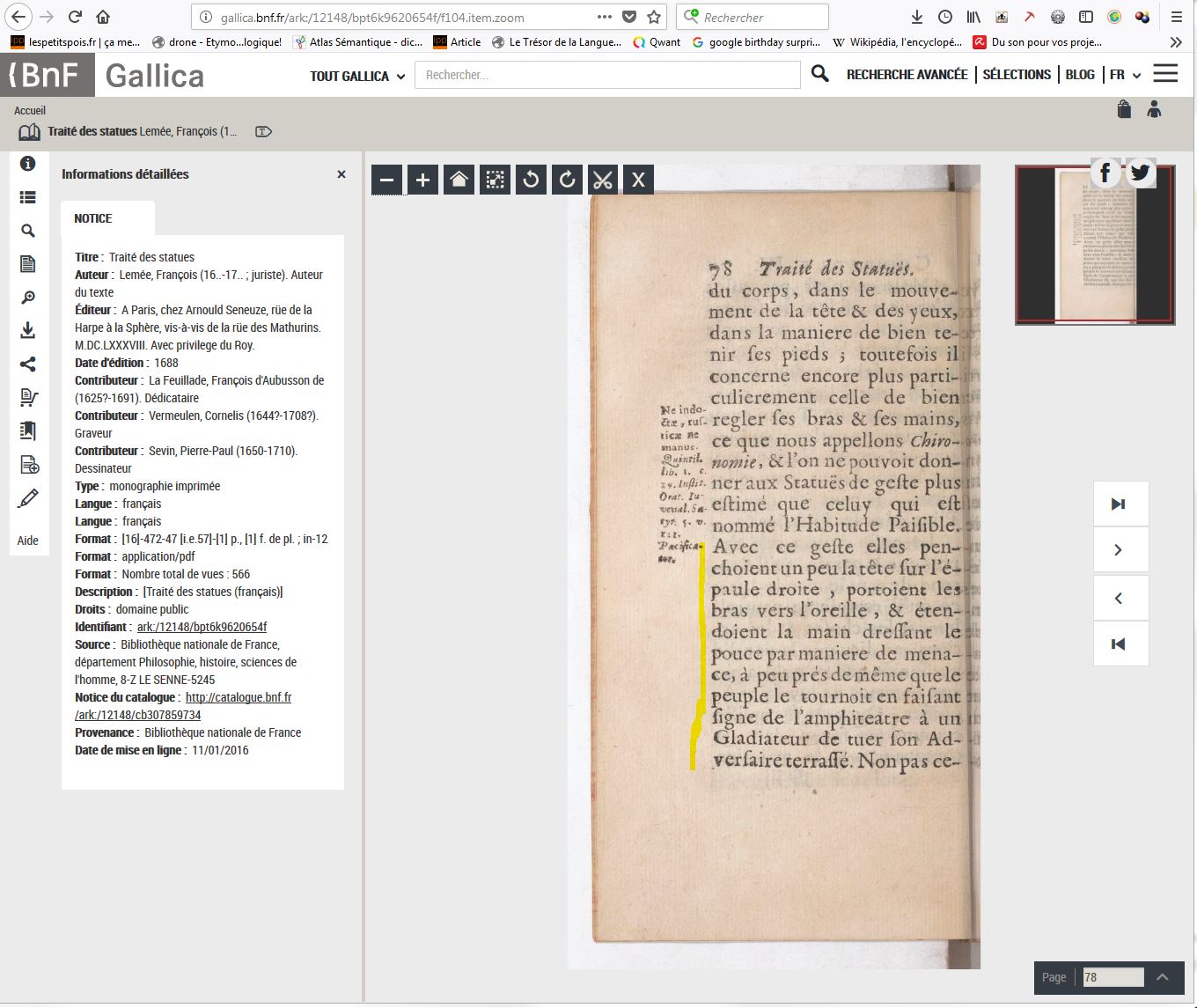Screen dimensions: 1197x1008
Task: Open the RECHERCHE AVANCÉE link
Action: point(907,75)
